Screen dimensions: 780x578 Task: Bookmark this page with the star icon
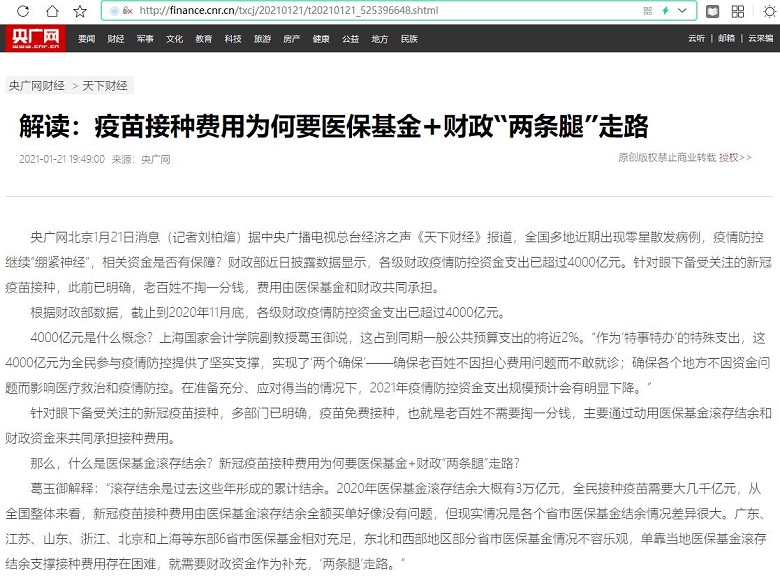[x=80, y=11]
